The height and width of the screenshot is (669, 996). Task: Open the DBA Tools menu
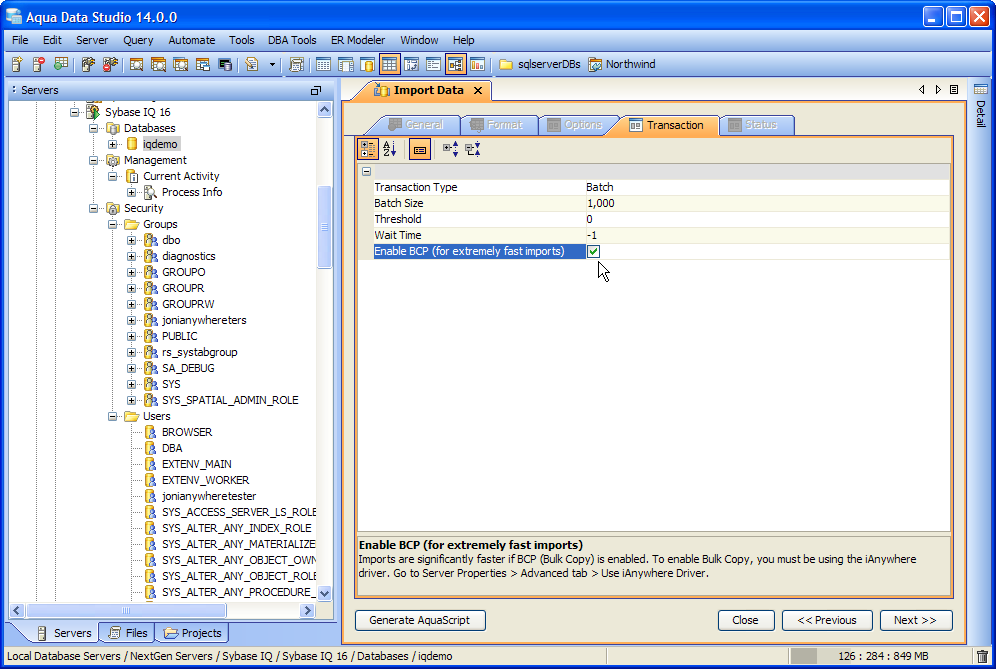292,40
